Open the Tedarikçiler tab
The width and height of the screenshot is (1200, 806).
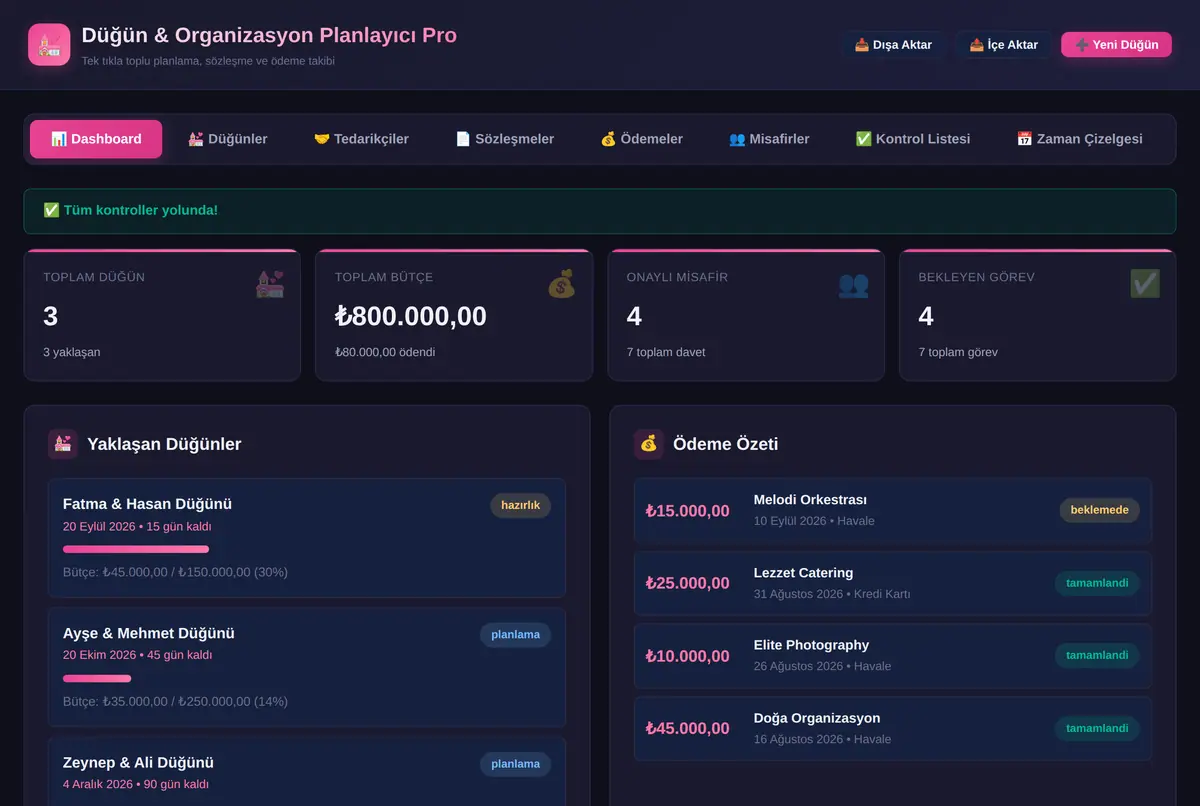[361, 139]
